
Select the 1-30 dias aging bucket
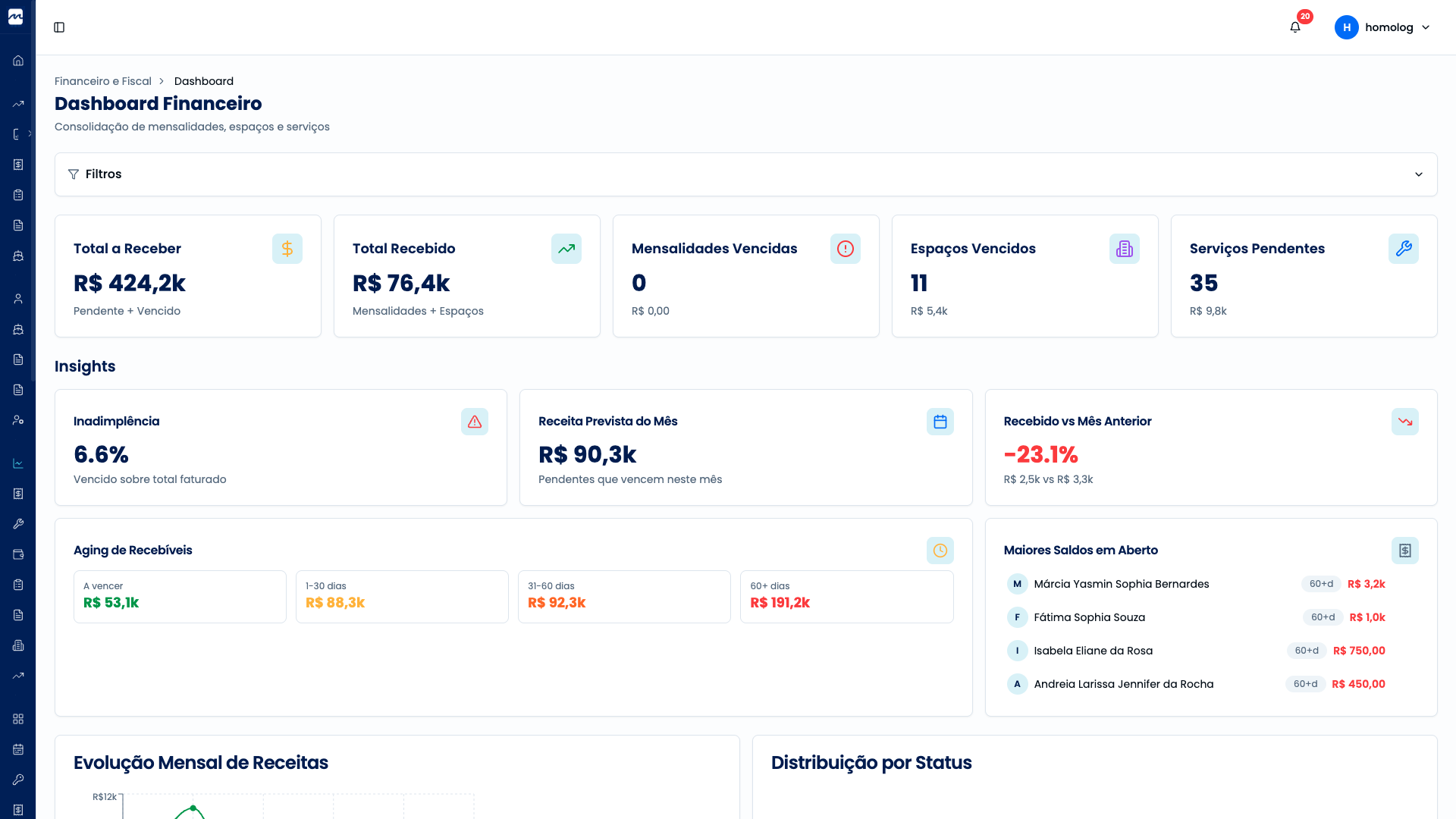coord(402,597)
